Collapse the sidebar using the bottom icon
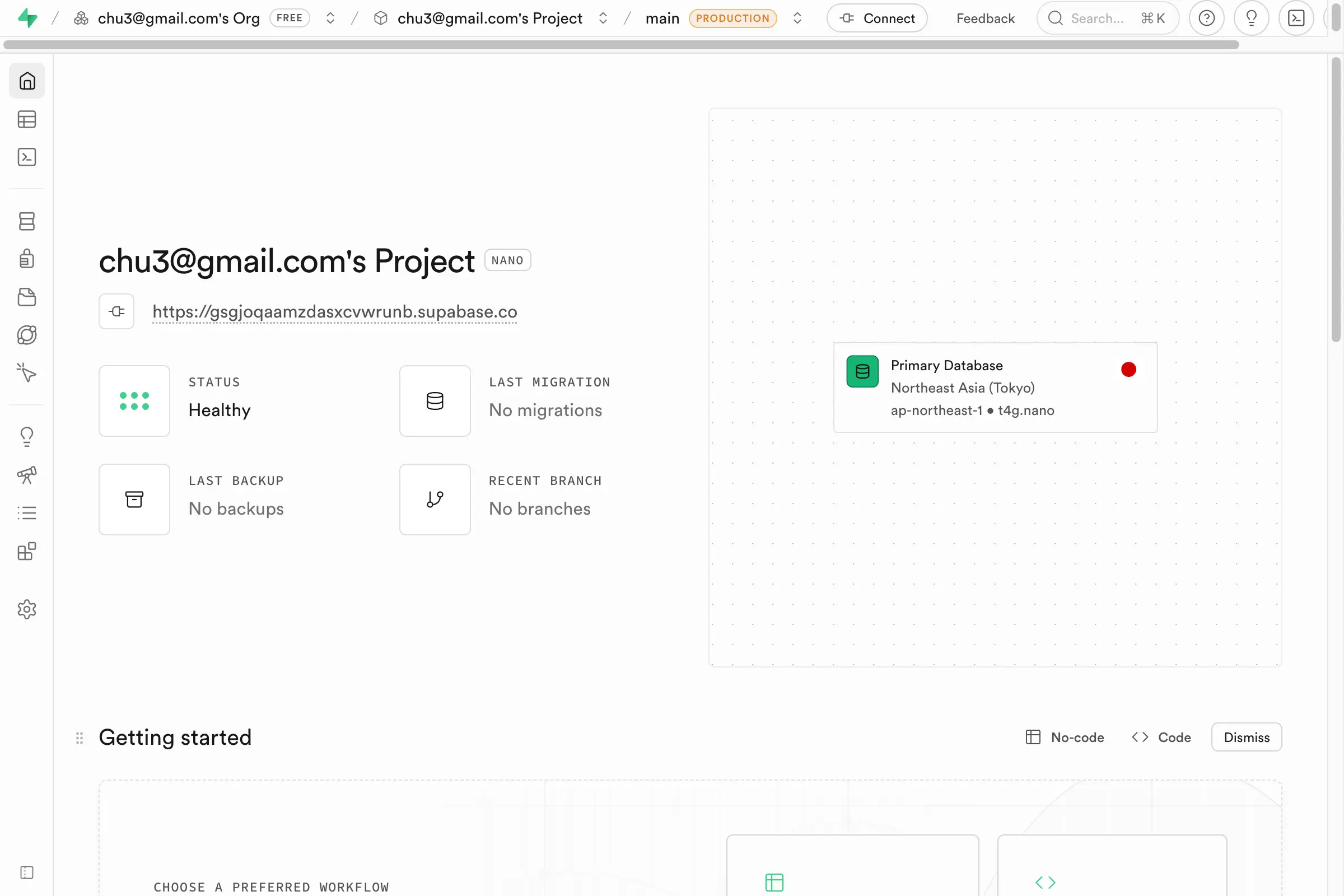Image resolution: width=1344 pixels, height=896 pixels. click(27, 872)
